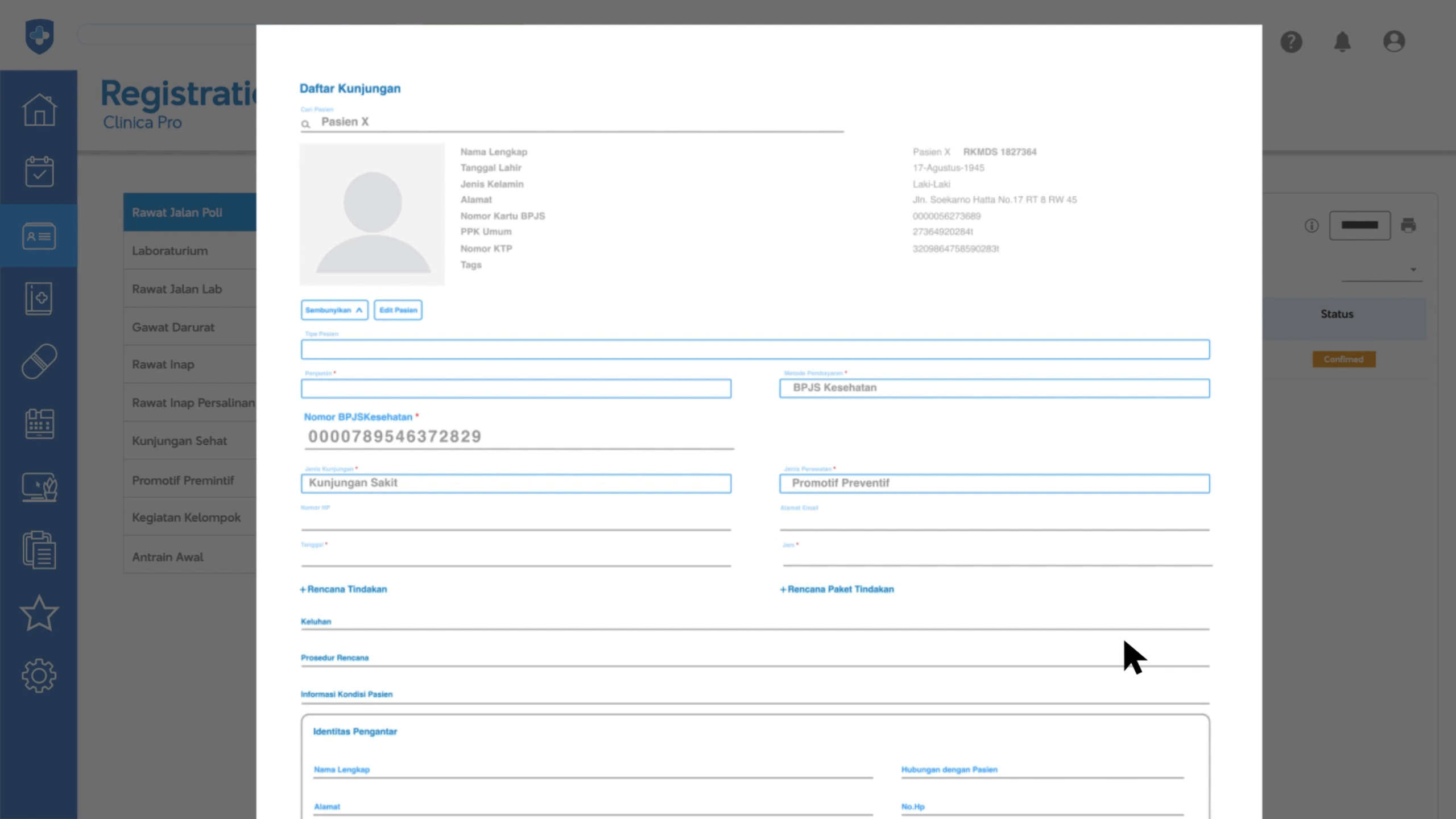Image resolution: width=1456 pixels, height=819 pixels.
Task: Click the Edit Pasien button
Action: coord(398,310)
